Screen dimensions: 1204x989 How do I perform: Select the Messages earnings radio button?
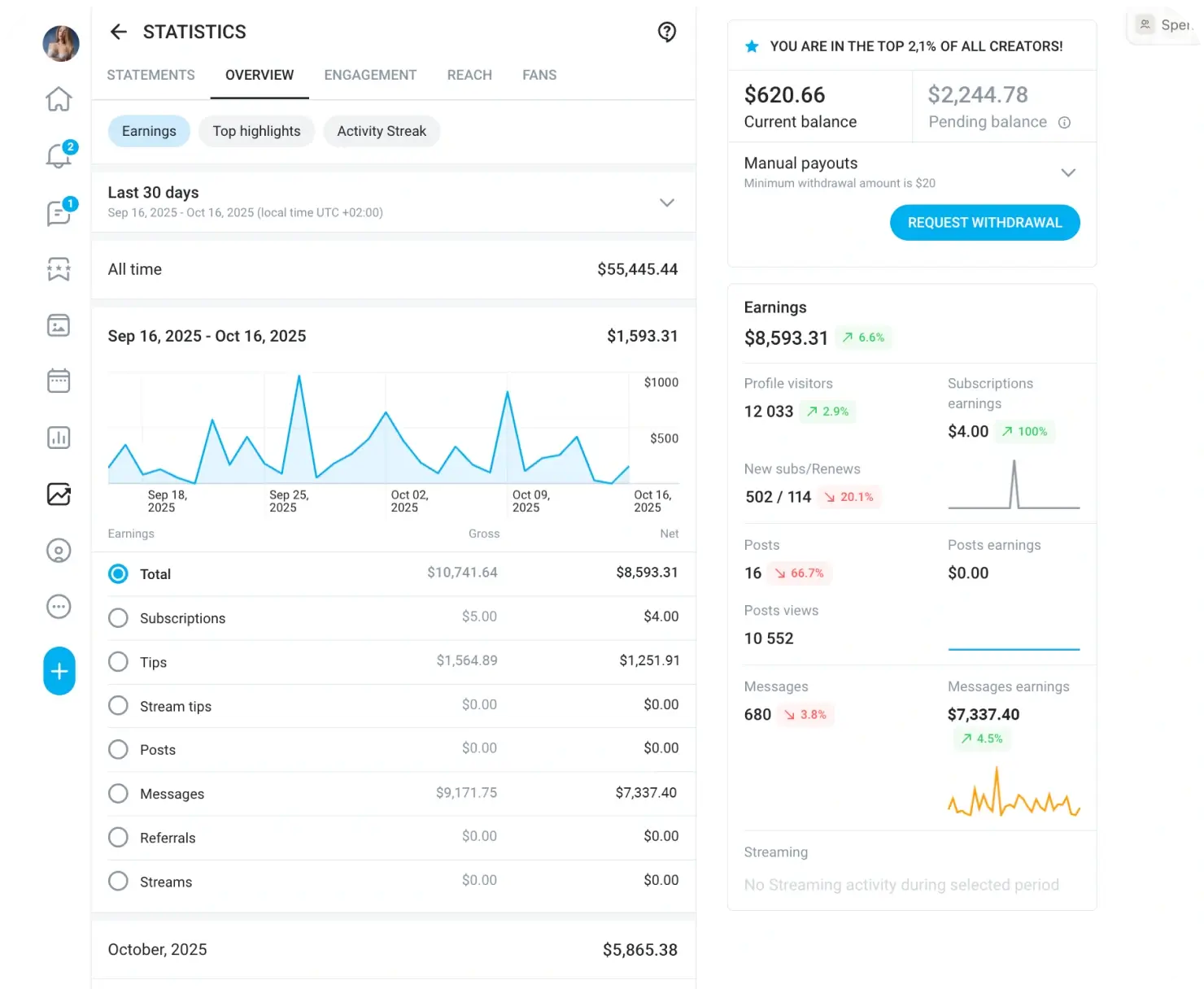coord(118,794)
